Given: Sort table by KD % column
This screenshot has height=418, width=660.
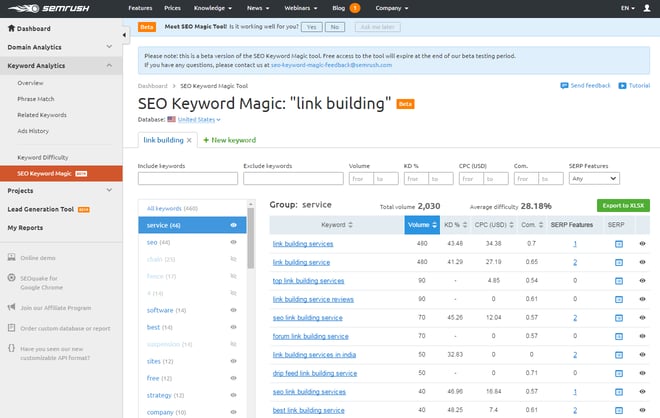Looking at the screenshot, I should point(455,225).
